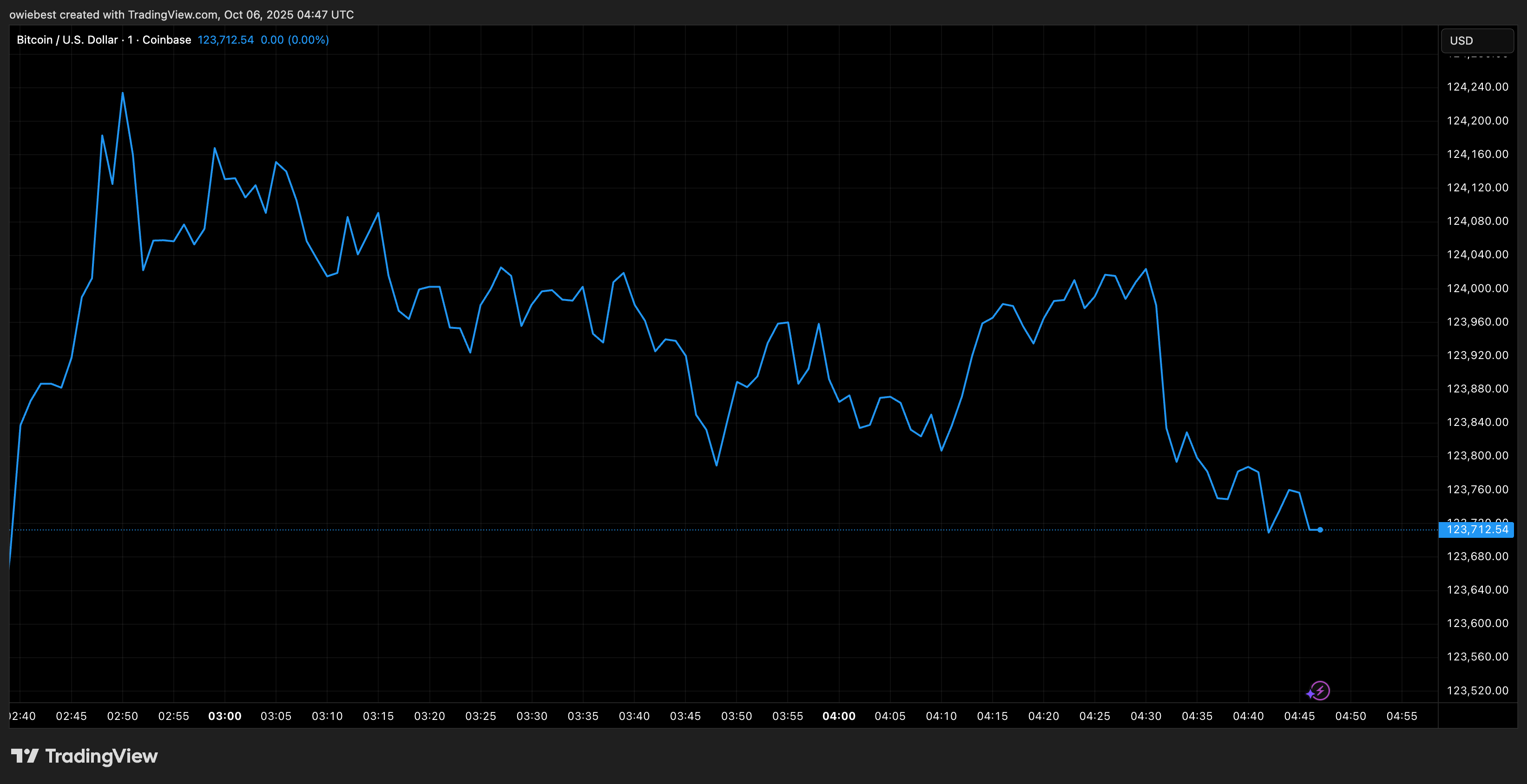The height and width of the screenshot is (784, 1527).
Task: Click the 123,712.54 legend price value
Action: click(225, 39)
